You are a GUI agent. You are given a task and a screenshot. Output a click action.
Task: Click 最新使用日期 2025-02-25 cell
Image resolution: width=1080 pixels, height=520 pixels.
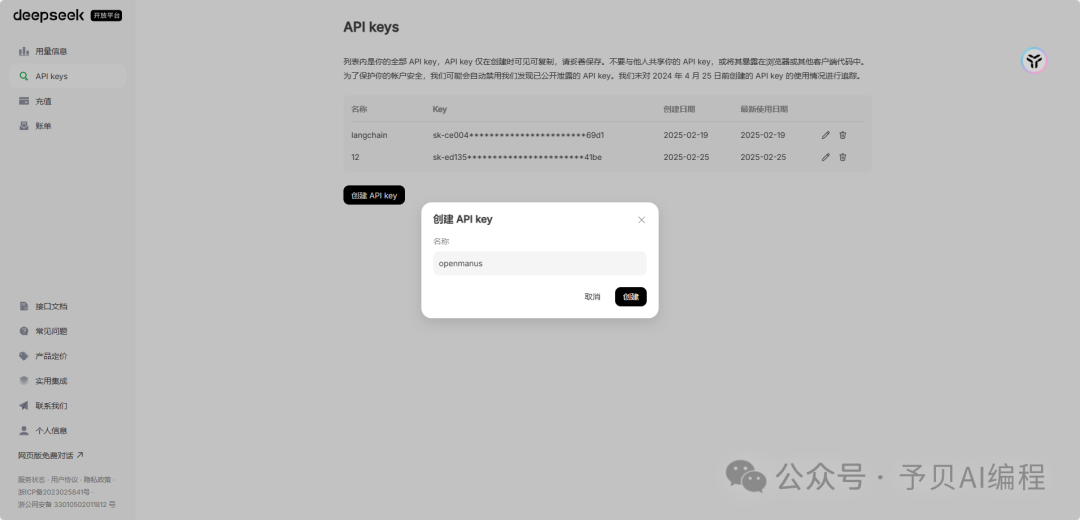point(762,157)
